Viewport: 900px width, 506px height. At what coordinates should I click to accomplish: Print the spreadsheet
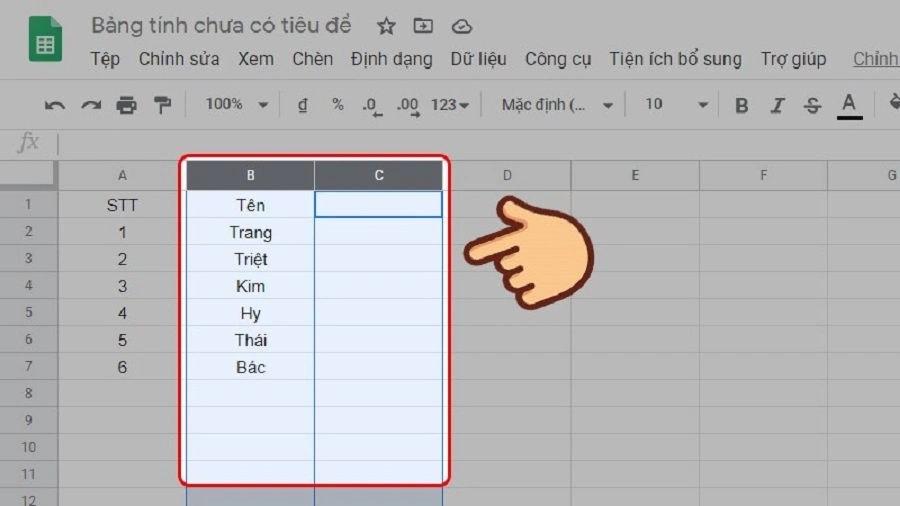[126, 105]
